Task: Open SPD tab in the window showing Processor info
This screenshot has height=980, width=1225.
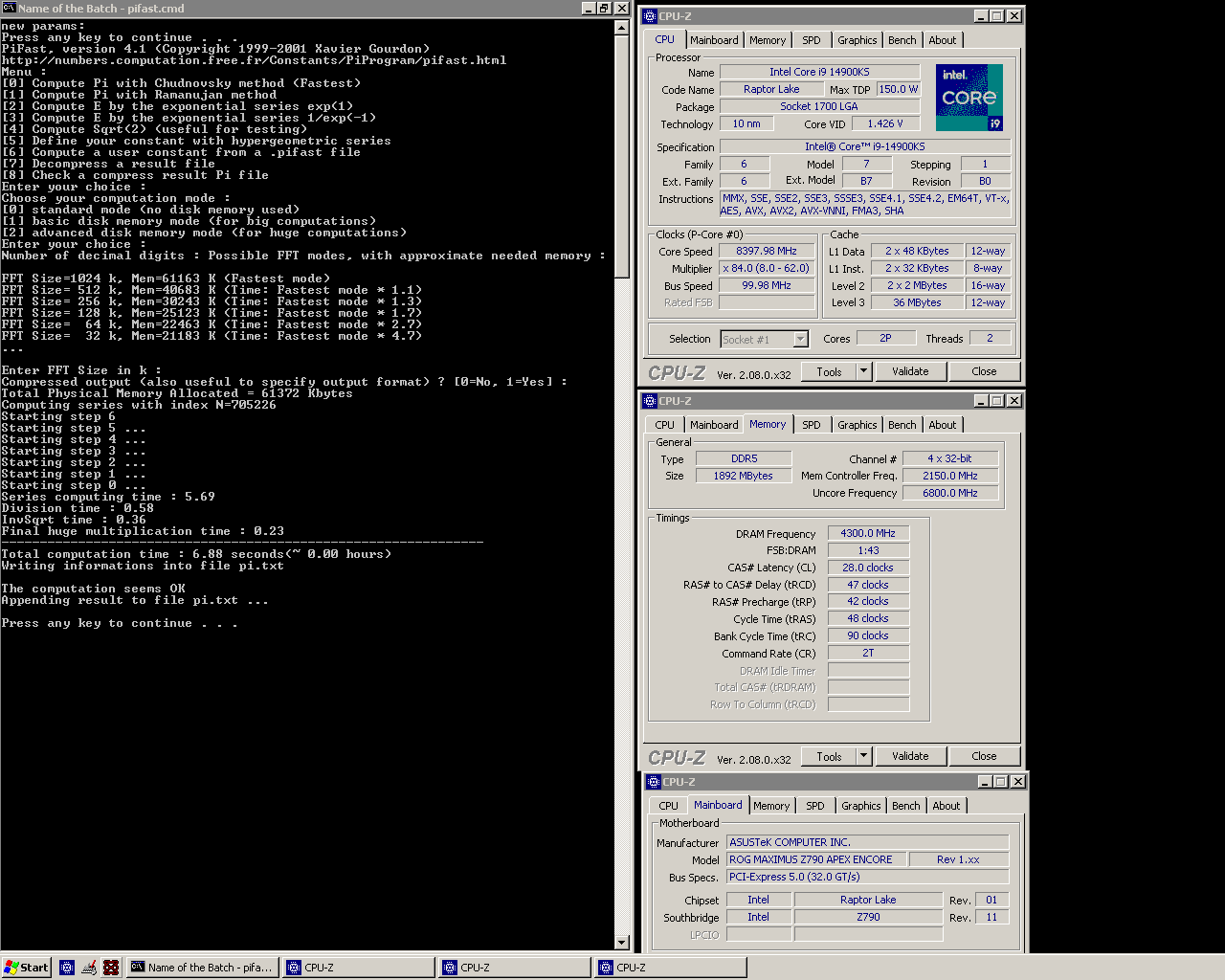Action: 812,40
